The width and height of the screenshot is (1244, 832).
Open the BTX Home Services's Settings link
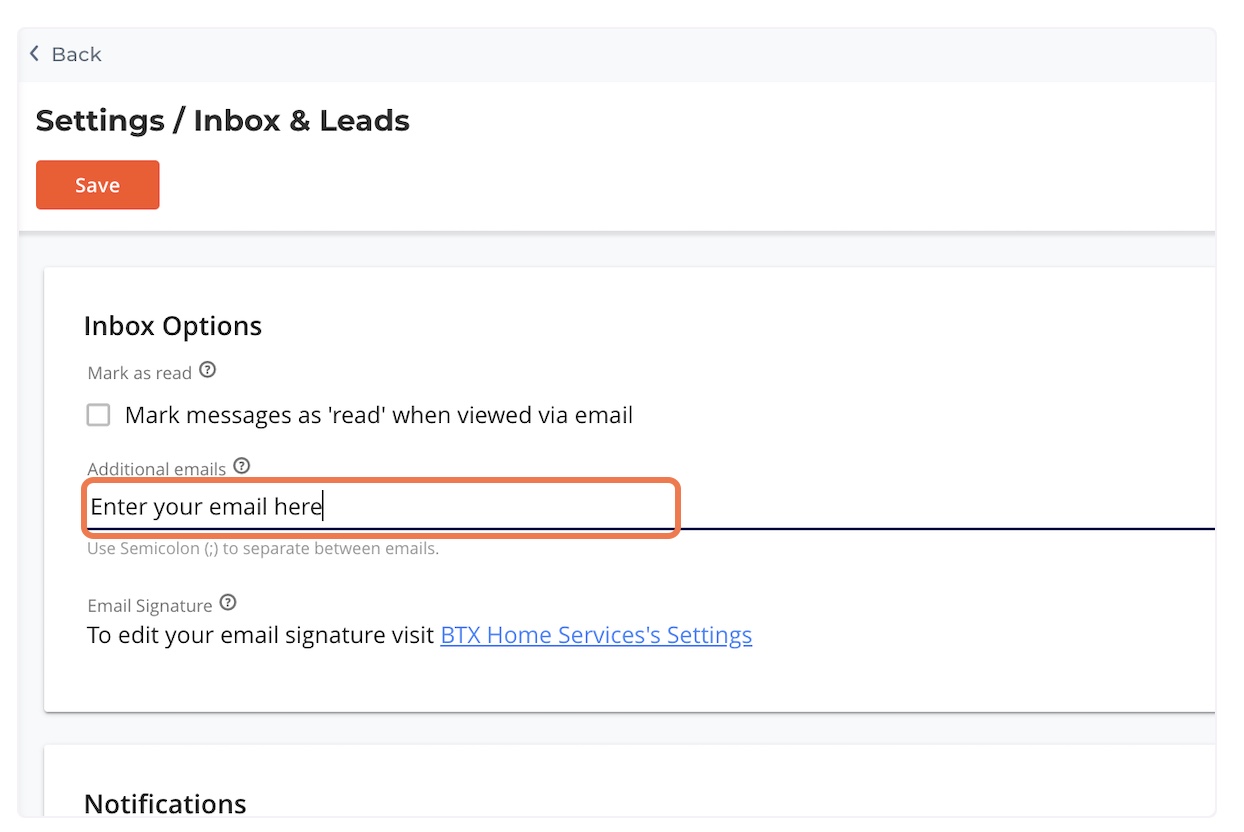coord(596,635)
